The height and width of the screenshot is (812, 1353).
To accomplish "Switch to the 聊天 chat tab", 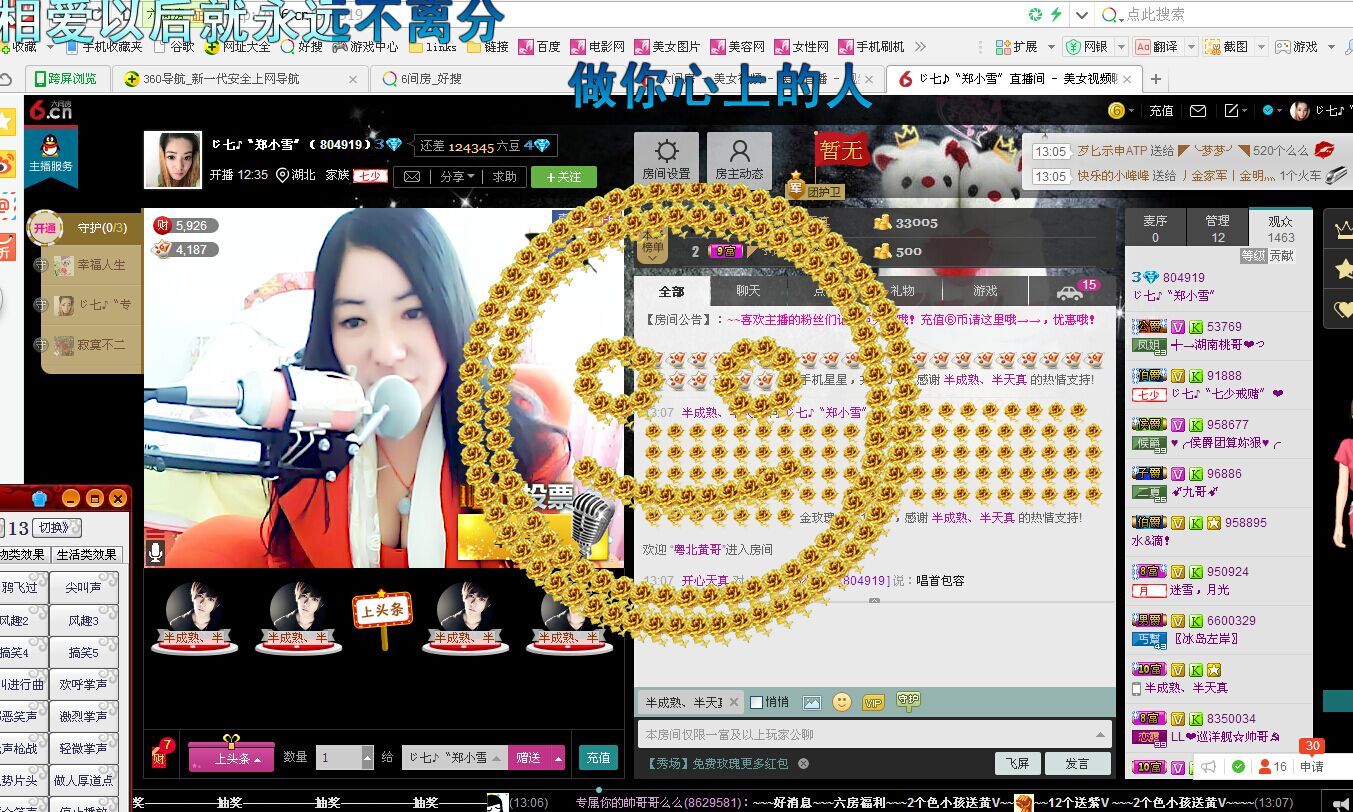I will pyautogui.click(x=748, y=291).
